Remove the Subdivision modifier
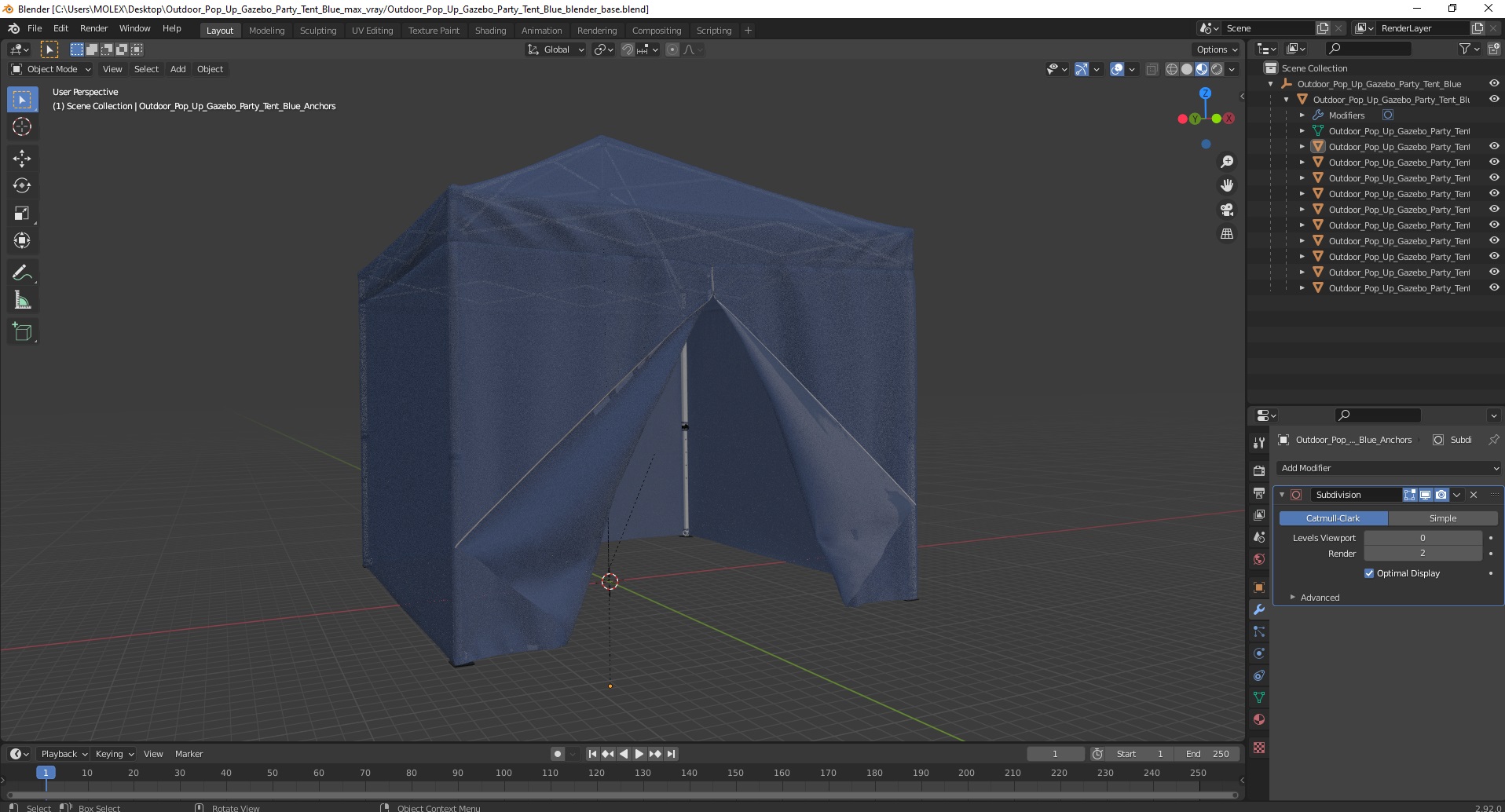This screenshot has height=812, width=1505. (x=1474, y=495)
